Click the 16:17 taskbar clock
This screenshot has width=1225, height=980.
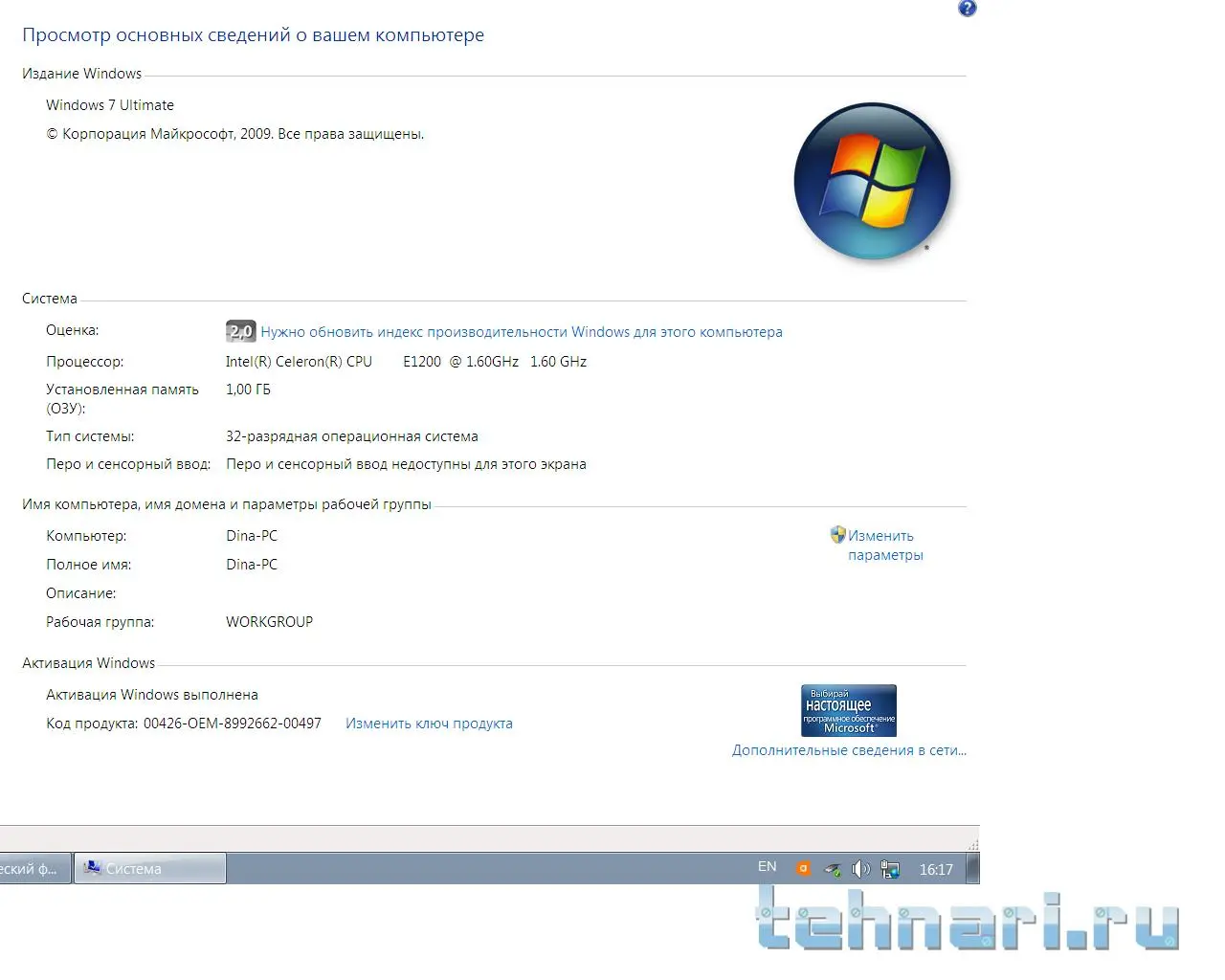pyautogui.click(x=936, y=869)
